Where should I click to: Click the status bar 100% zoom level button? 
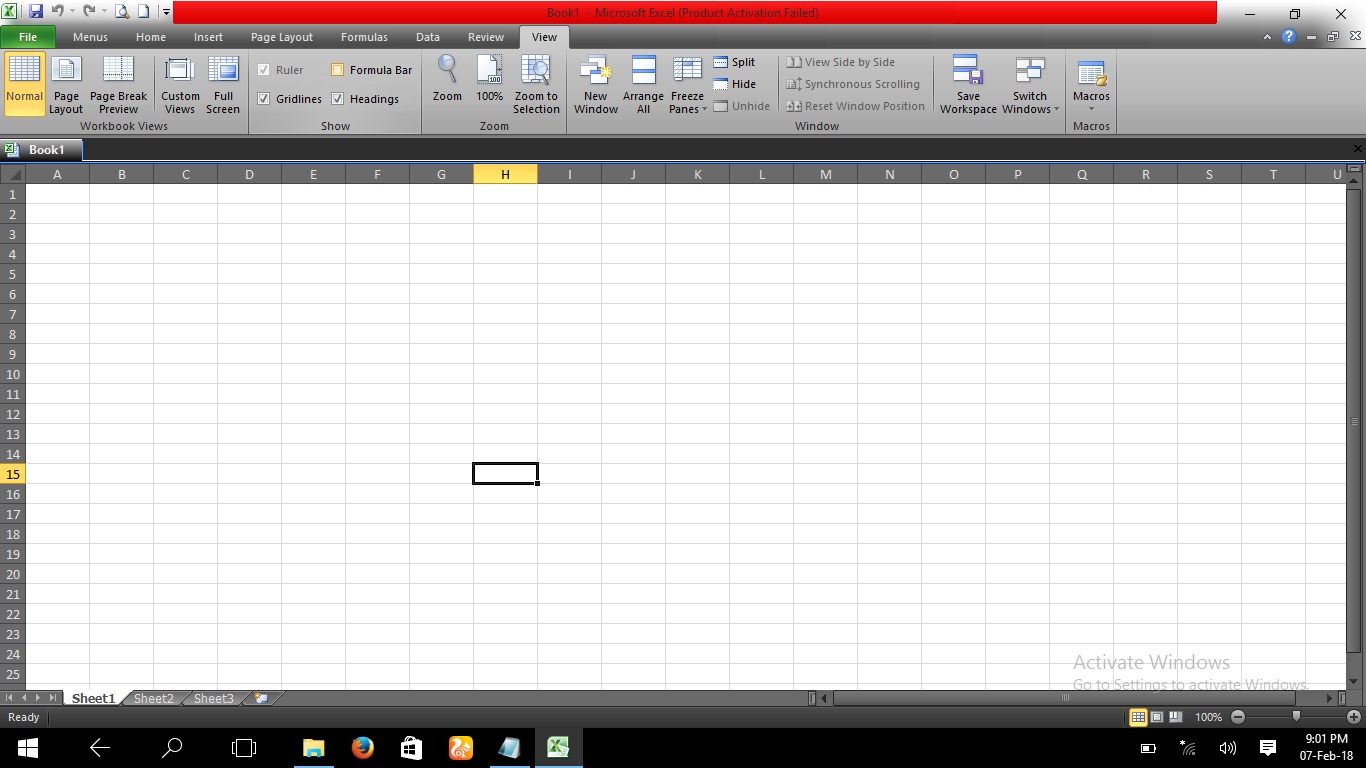click(x=1208, y=717)
